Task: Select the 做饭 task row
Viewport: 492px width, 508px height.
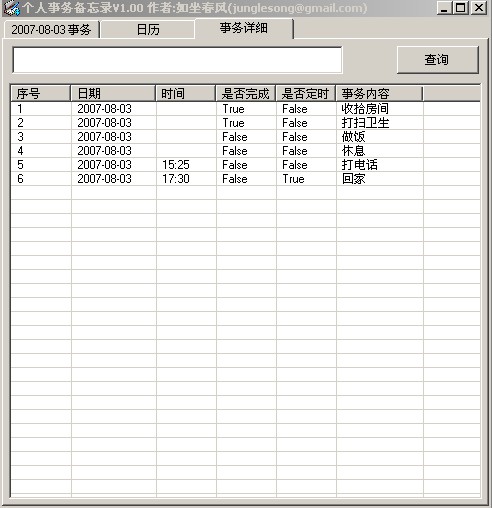Action: tap(245, 137)
